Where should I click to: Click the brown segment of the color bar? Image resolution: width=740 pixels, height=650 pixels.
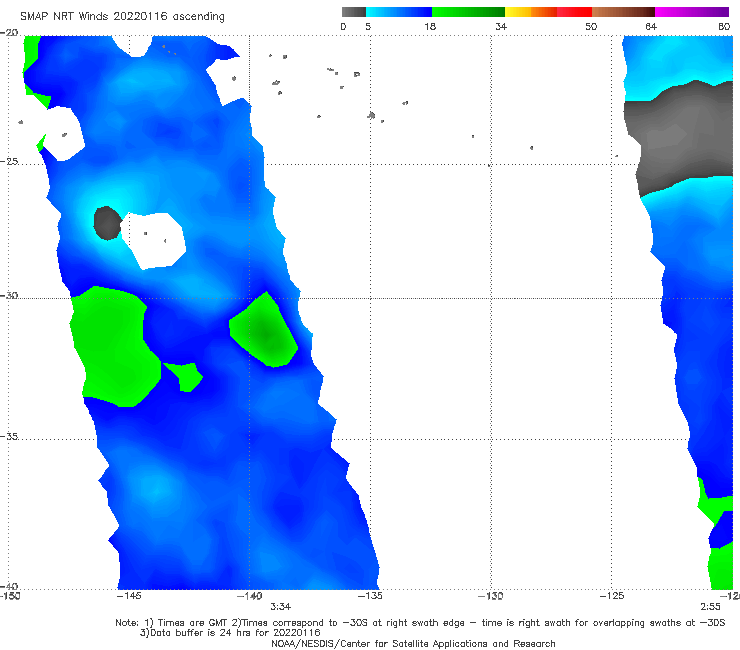[x=623, y=12]
